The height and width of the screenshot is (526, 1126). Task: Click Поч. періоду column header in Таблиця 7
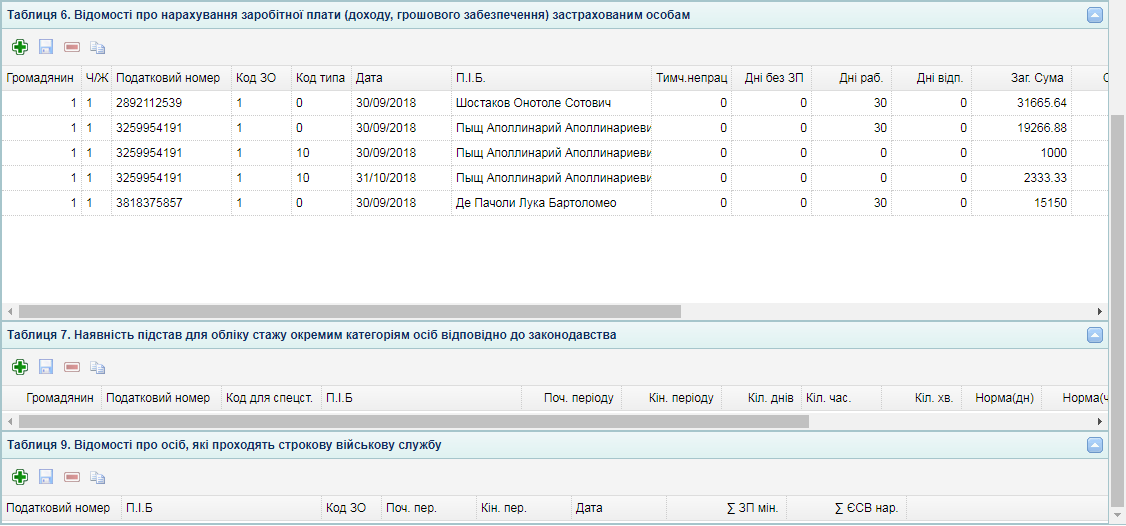(571, 398)
